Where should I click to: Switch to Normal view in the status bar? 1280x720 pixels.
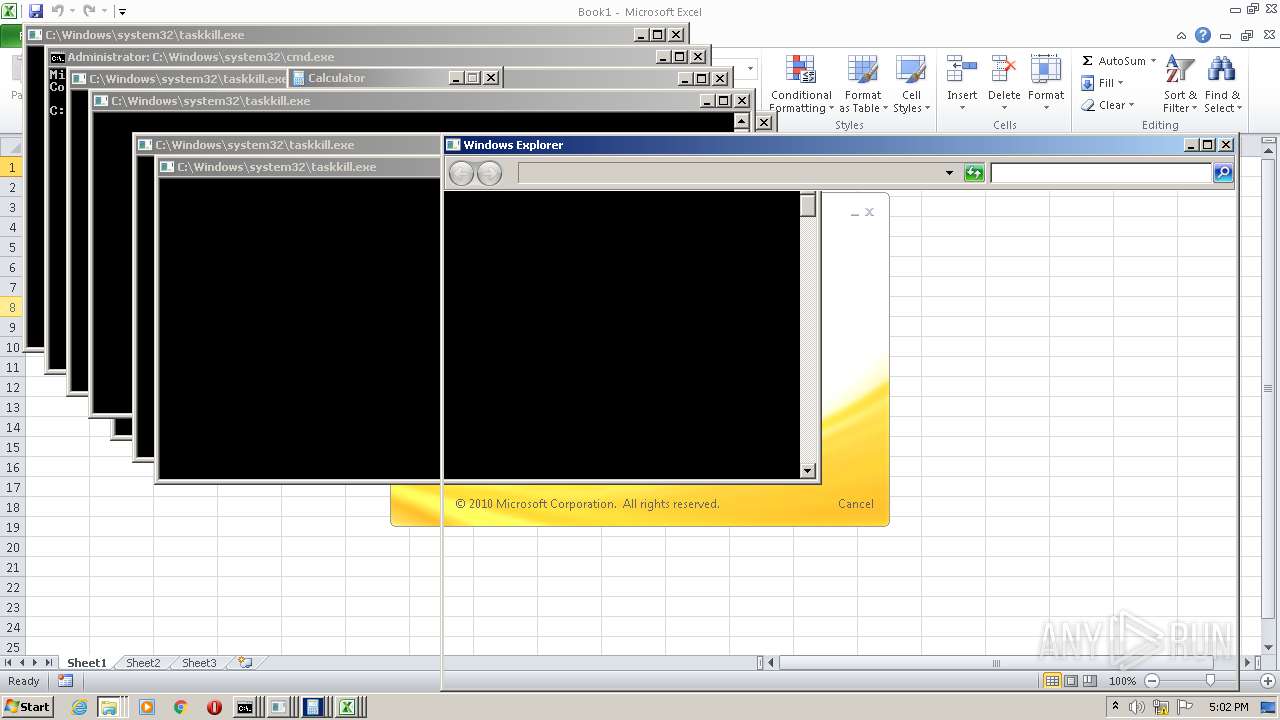[1052, 681]
